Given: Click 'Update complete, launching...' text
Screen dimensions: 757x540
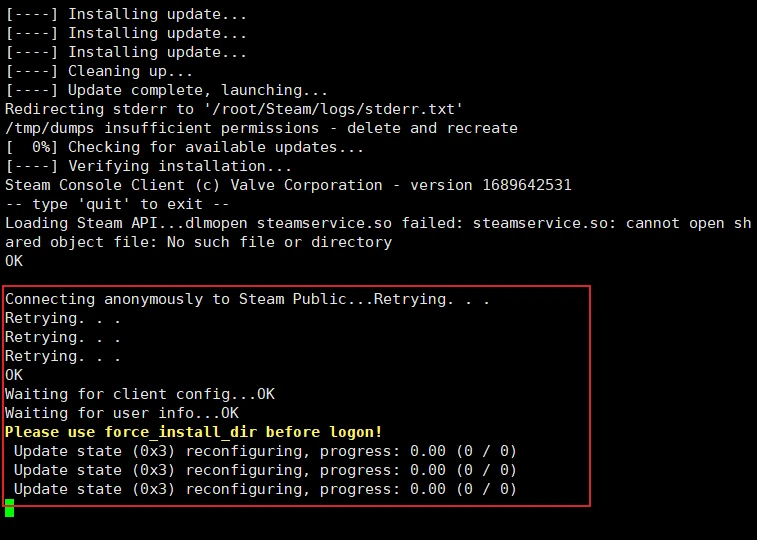Looking at the screenshot, I should (x=189, y=90).
